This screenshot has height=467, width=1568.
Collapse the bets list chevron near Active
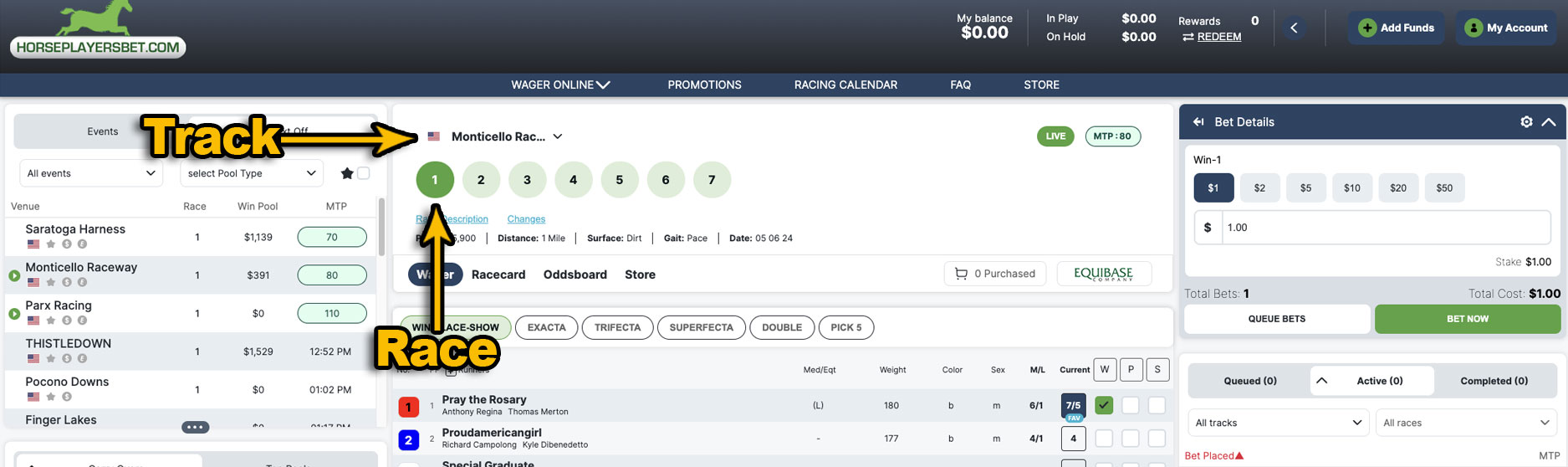(x=1322, y=380)
